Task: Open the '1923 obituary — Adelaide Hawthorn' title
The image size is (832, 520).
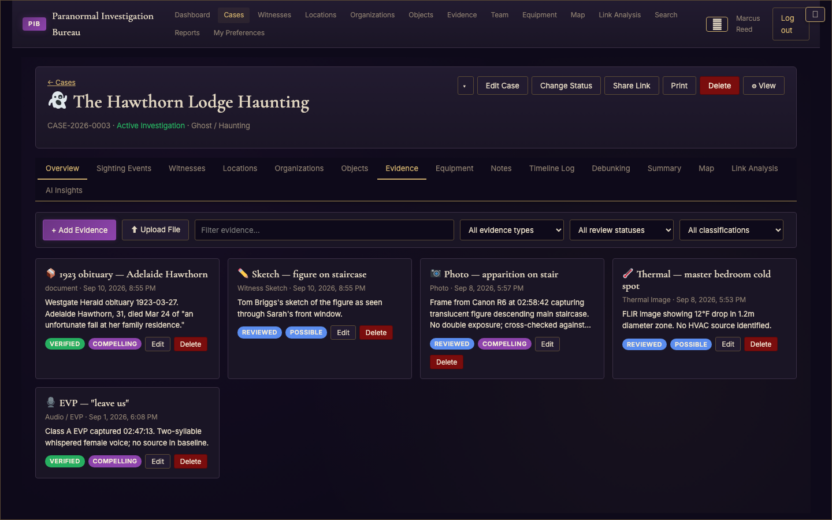Action: coord(133,274)
